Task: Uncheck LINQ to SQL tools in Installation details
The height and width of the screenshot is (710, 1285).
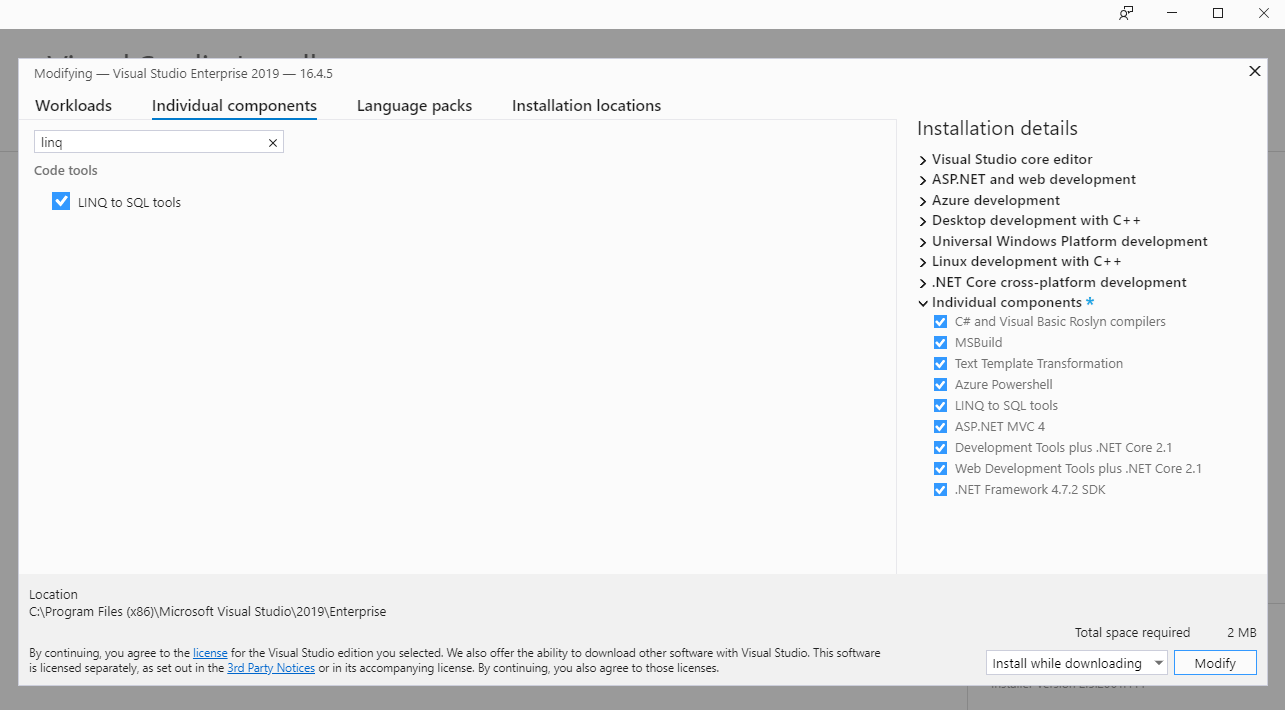Action: click(940, 406)
